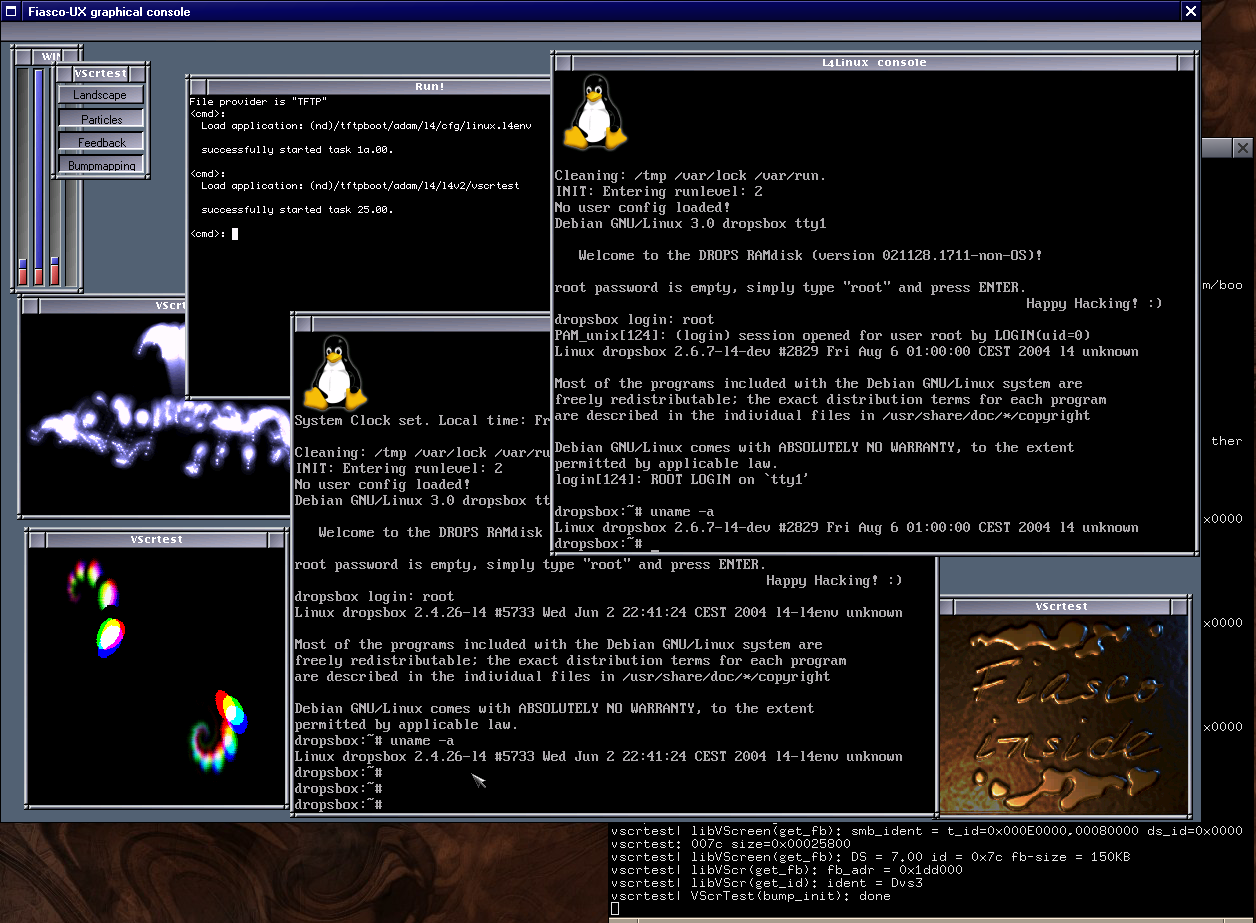Click right titlebar button of L4Linux console
This screenshot has width=1256, height=923.
[1185, 63]
